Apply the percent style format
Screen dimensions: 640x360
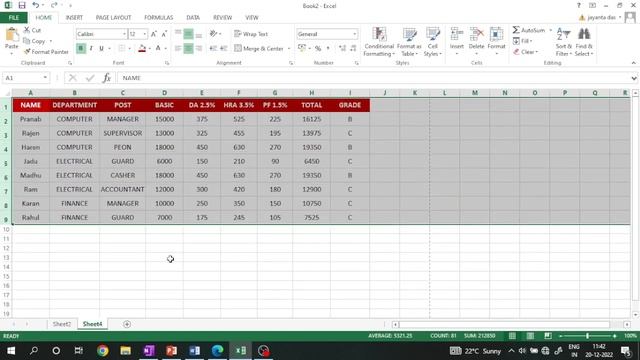pos(318,49)
